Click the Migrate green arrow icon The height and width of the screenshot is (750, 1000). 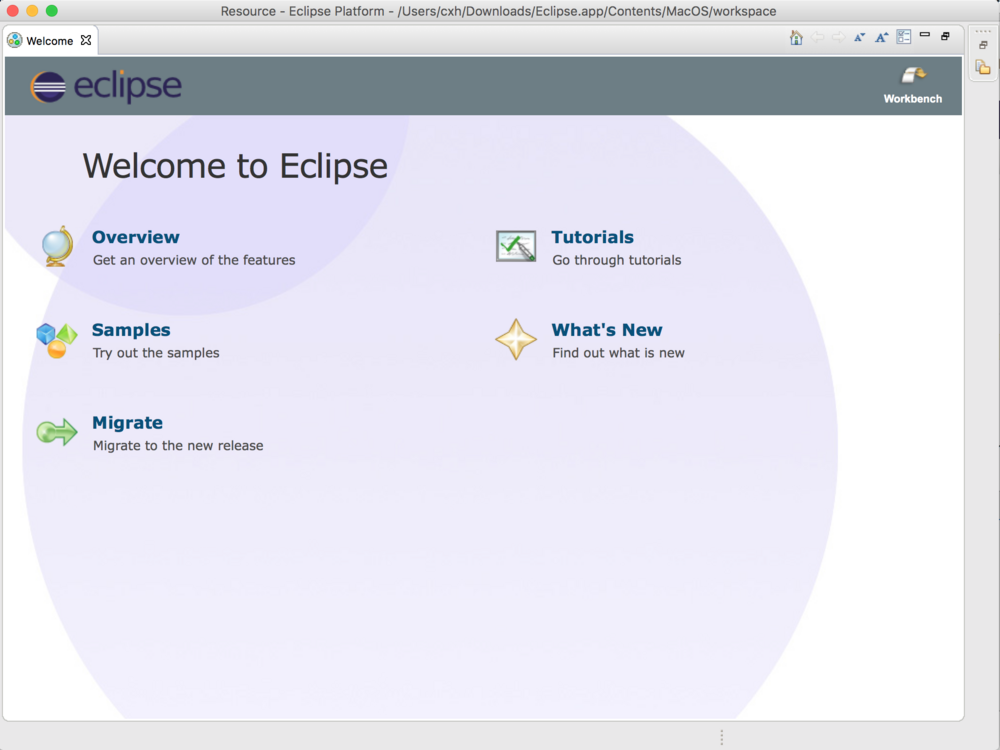(x=56, y=432)
